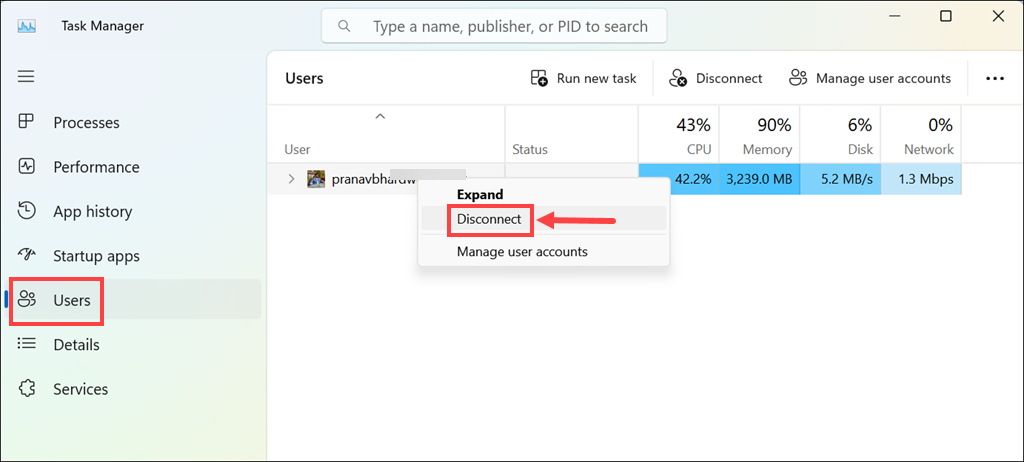This screenshot has width=1024, height=462.
Task: Open the App history page
Action: point(92,212)
